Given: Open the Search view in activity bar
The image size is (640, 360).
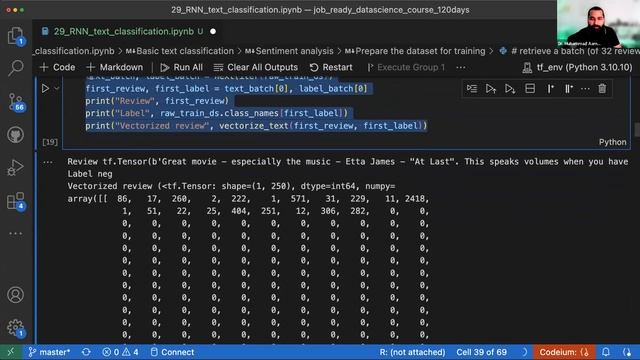Looking at the screenshot, I should [x=16, y=67].
